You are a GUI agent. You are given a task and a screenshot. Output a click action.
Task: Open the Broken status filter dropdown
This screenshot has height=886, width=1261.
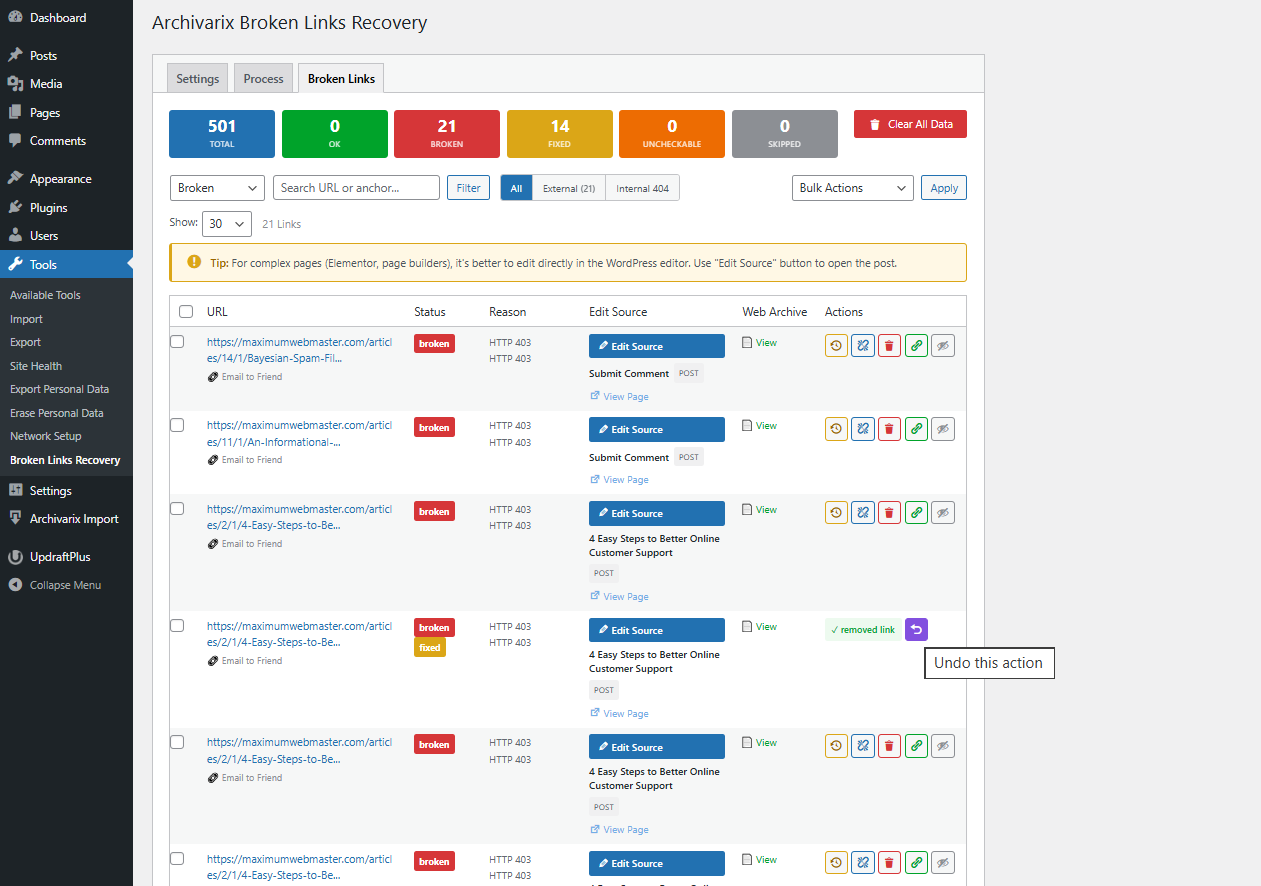click(217, 187)
